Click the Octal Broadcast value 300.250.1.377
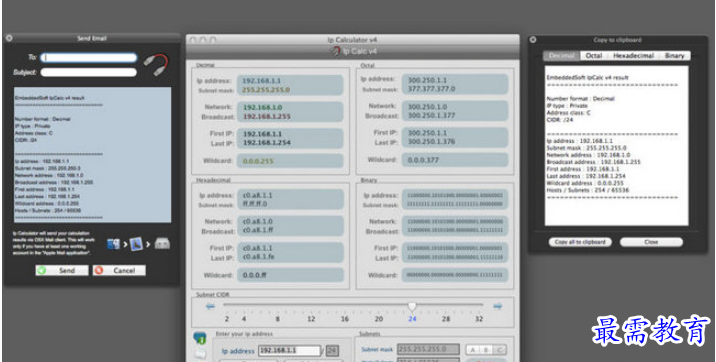Screen dimensions: 716x362 [432, 115]
